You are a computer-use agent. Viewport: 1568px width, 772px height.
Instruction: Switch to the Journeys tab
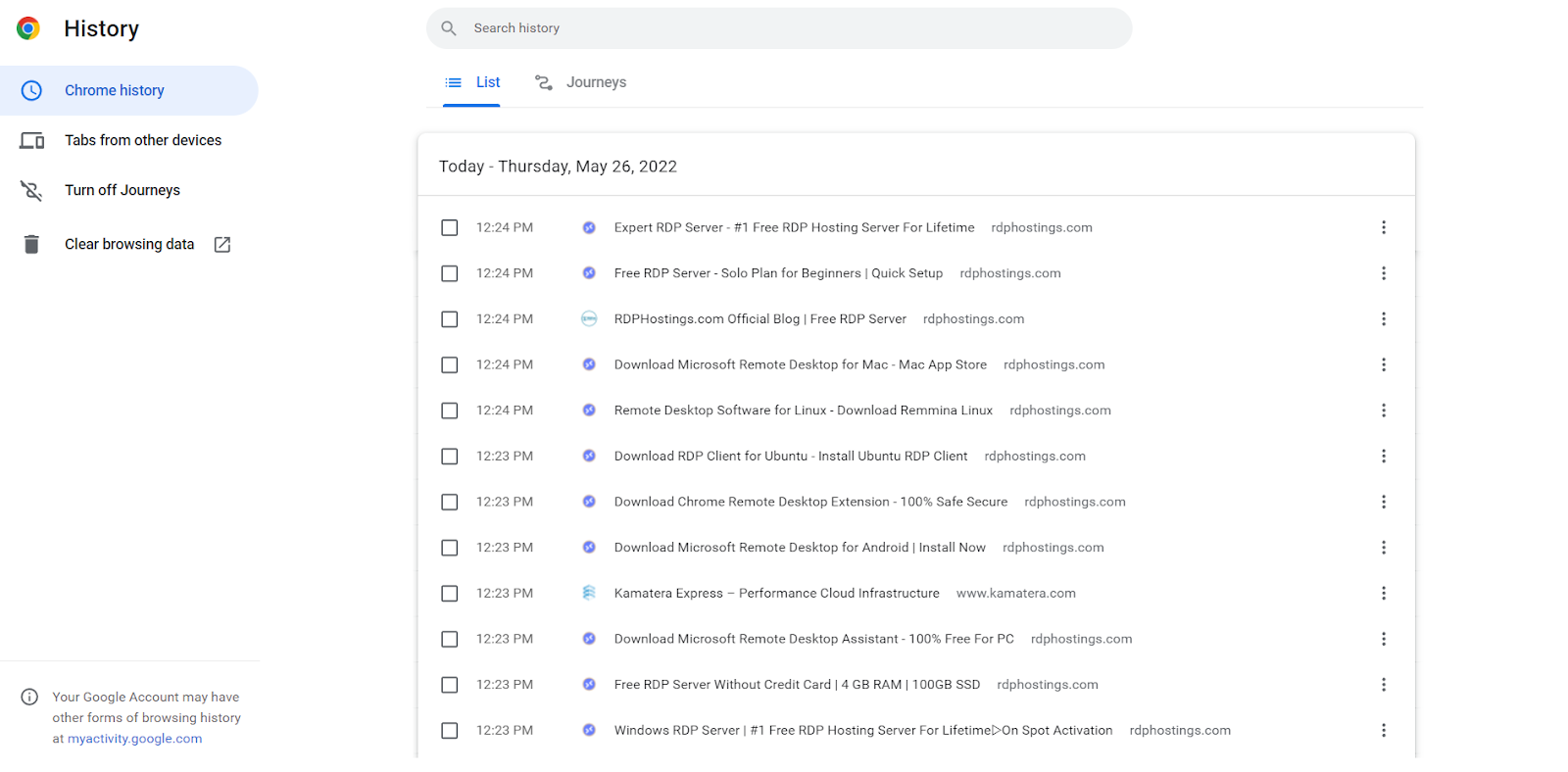(x=580, y=82)
